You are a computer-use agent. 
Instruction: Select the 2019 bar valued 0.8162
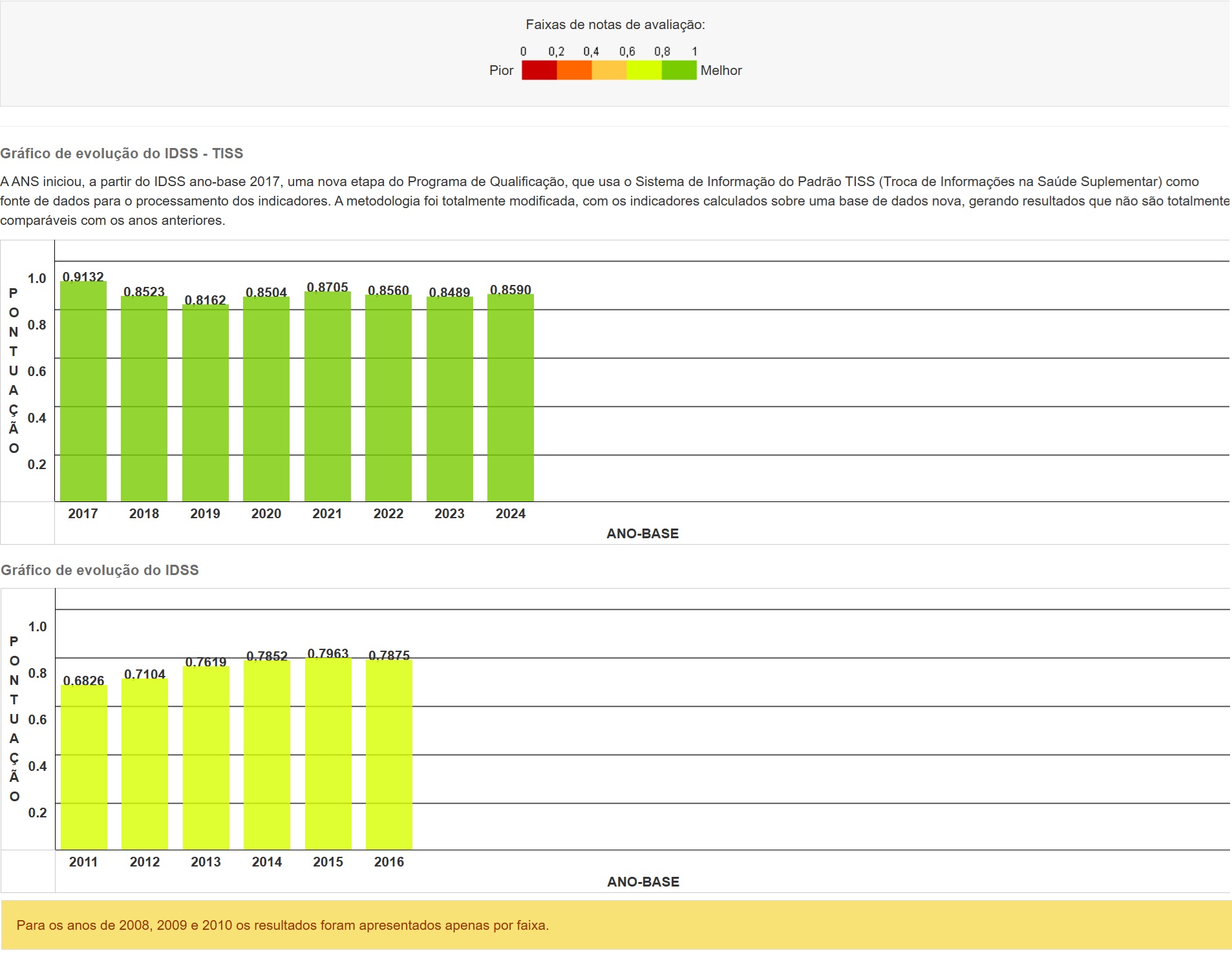tap(206, 403)
